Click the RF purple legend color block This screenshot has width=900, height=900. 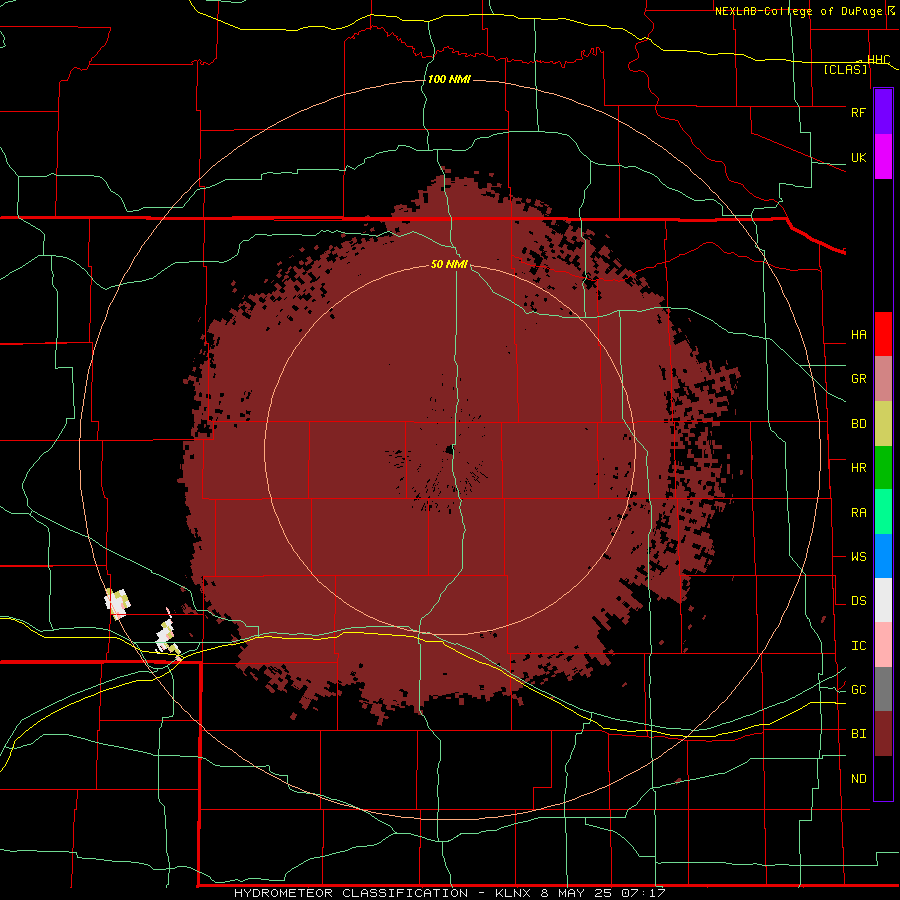click(883, 112)
